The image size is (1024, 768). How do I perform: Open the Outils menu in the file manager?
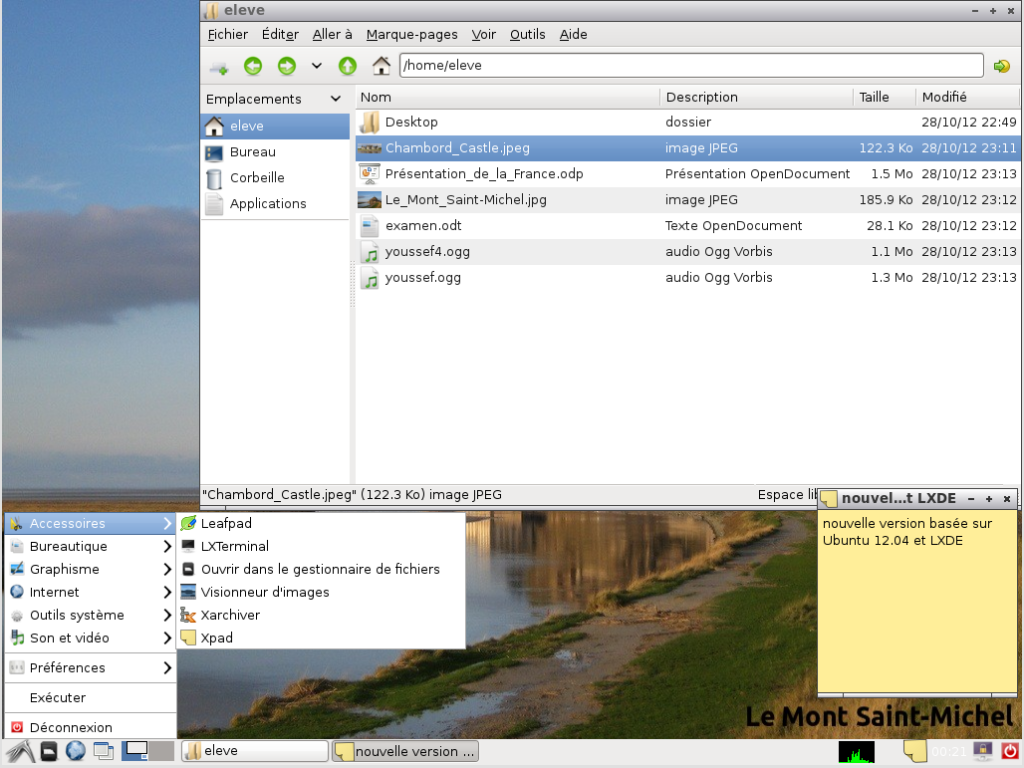(527, 34)
